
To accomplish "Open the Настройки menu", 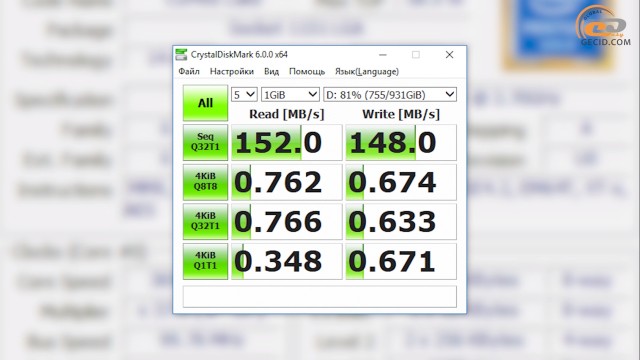I will pyautogui.click(x=232, y=71).
